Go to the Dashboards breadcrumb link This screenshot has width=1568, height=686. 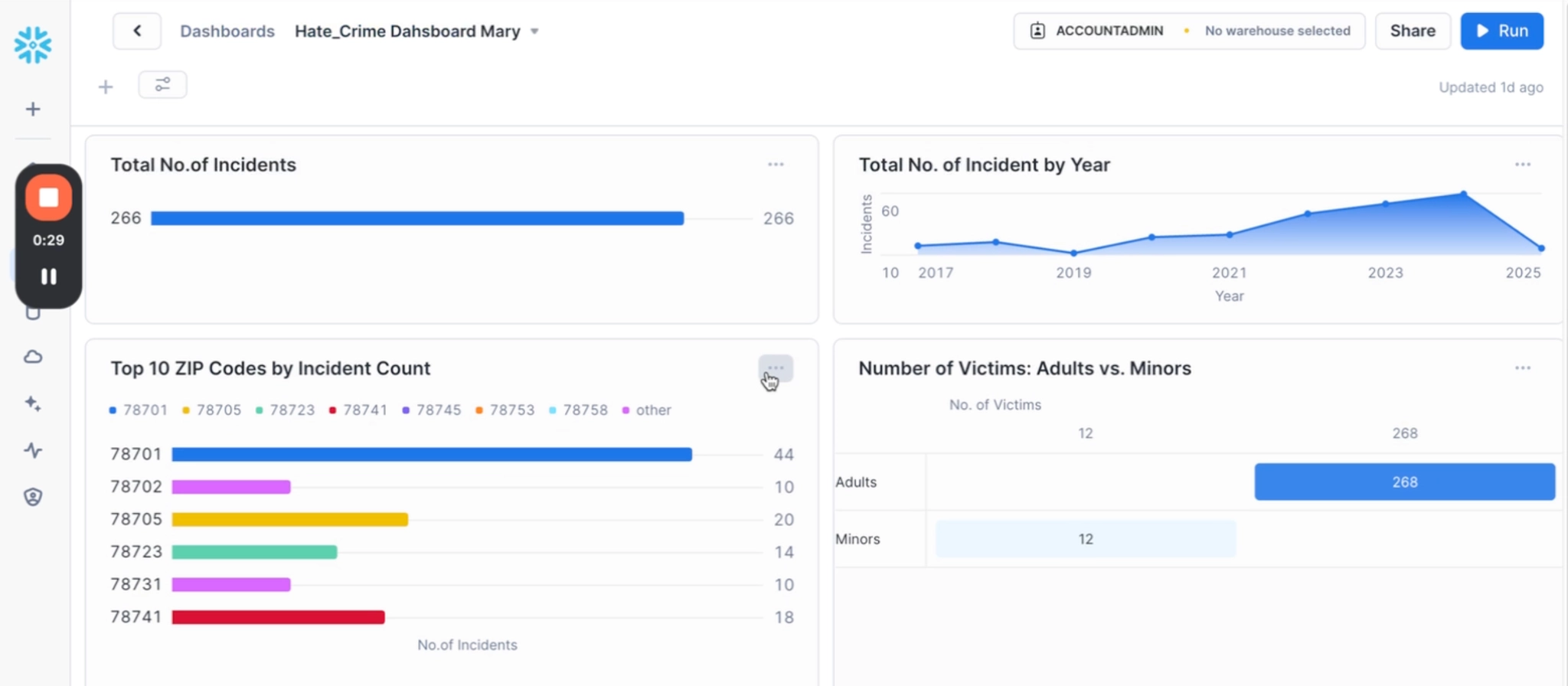[x=227, y=31]
